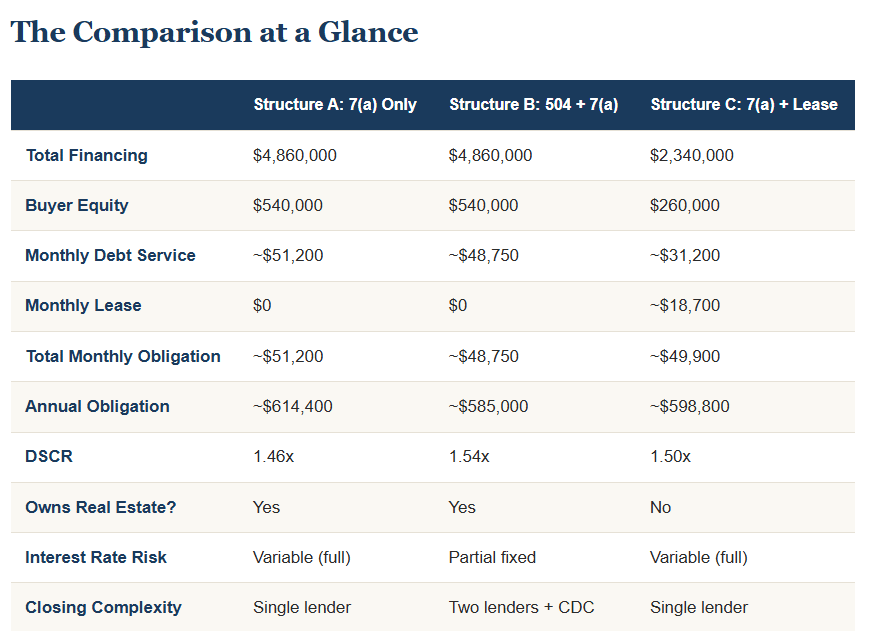Screen dimensions: 873x631
Task: Select the "Owns Real Estate?" row label
Action: [x=100, y=507]
